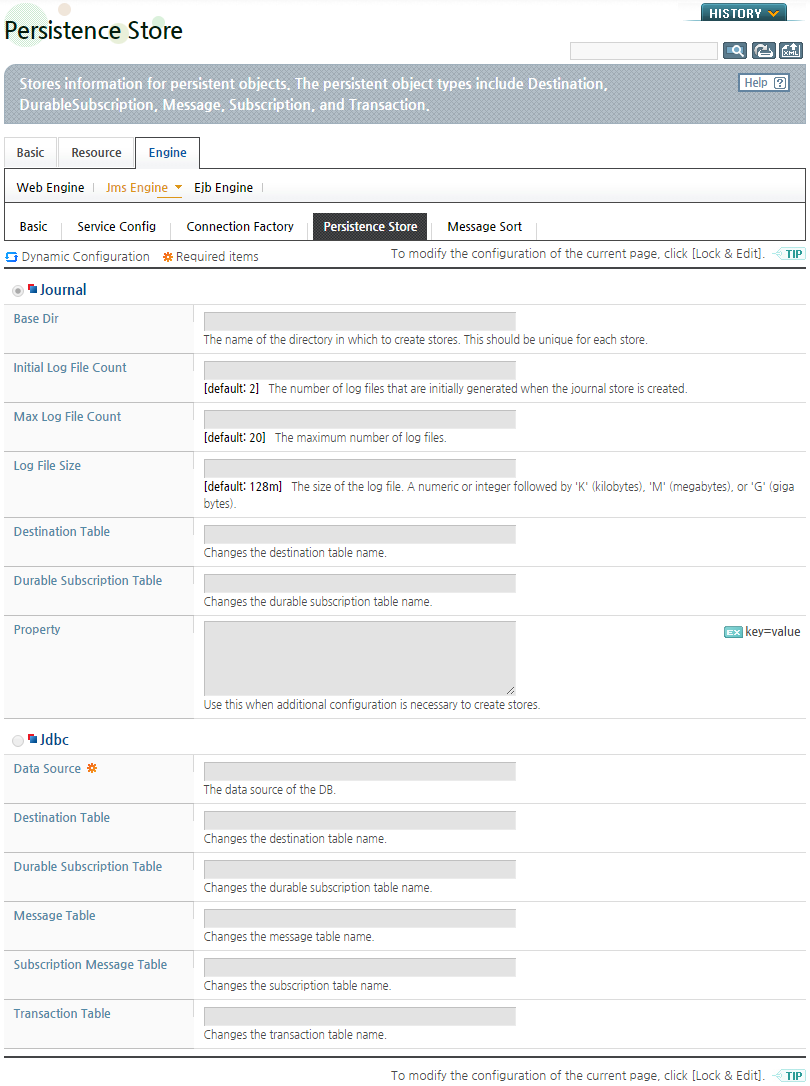810x1086 pixels.
Task: Click the Log File Size label
Action: coord(47,465)
